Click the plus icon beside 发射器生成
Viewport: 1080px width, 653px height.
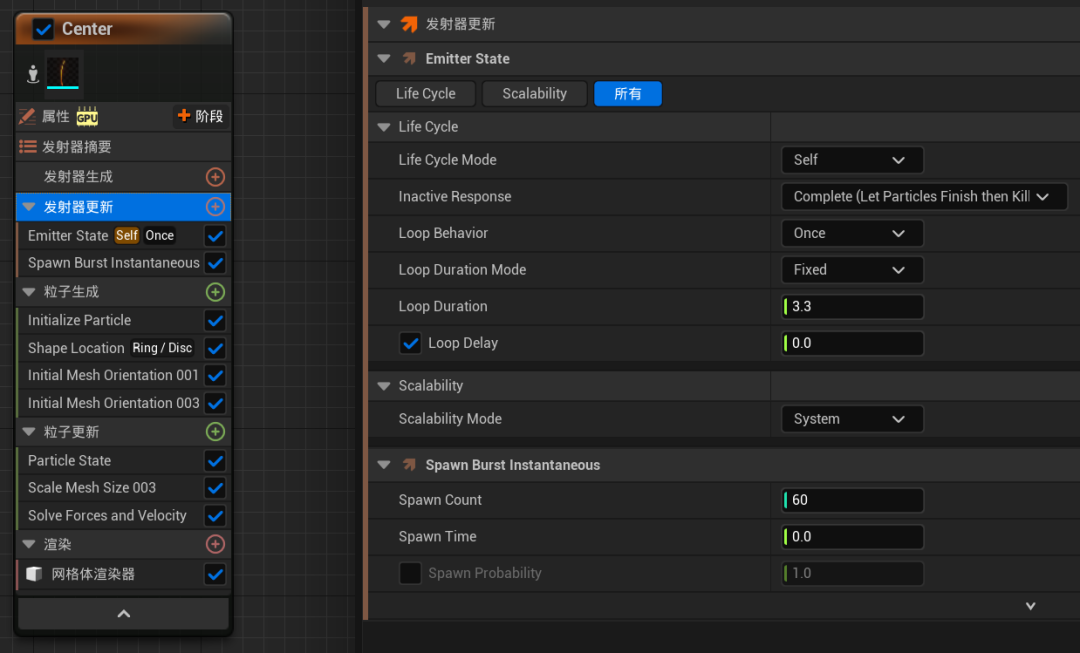tap(215, 177)
